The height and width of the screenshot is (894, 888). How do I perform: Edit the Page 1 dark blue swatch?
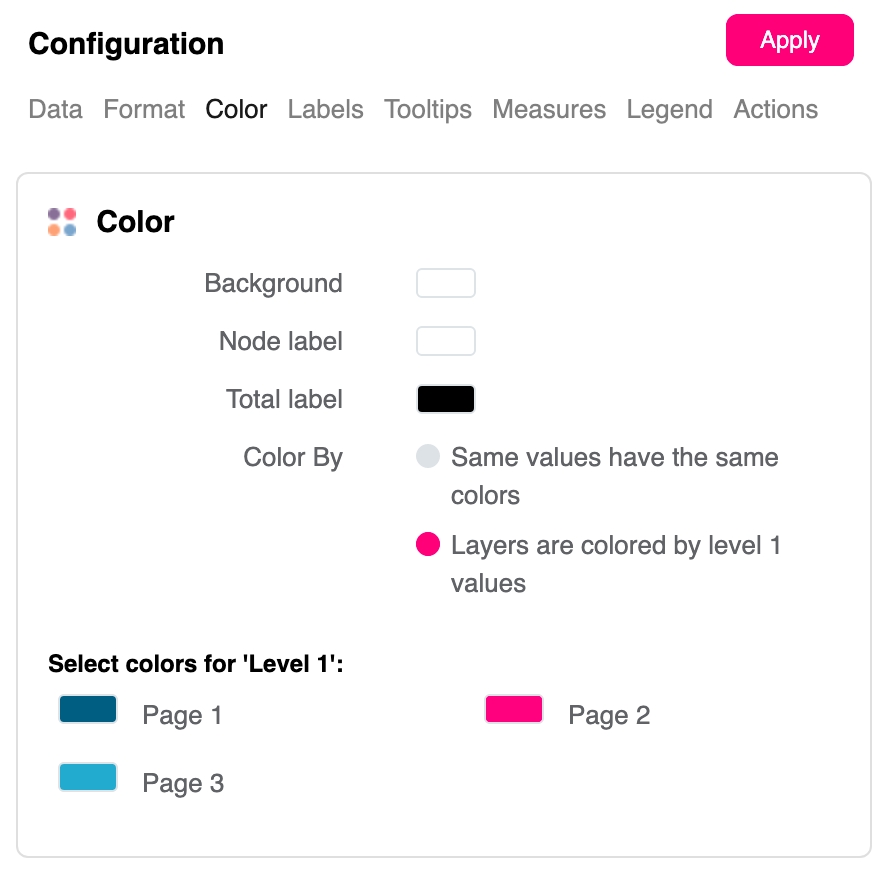click(88, 710)
